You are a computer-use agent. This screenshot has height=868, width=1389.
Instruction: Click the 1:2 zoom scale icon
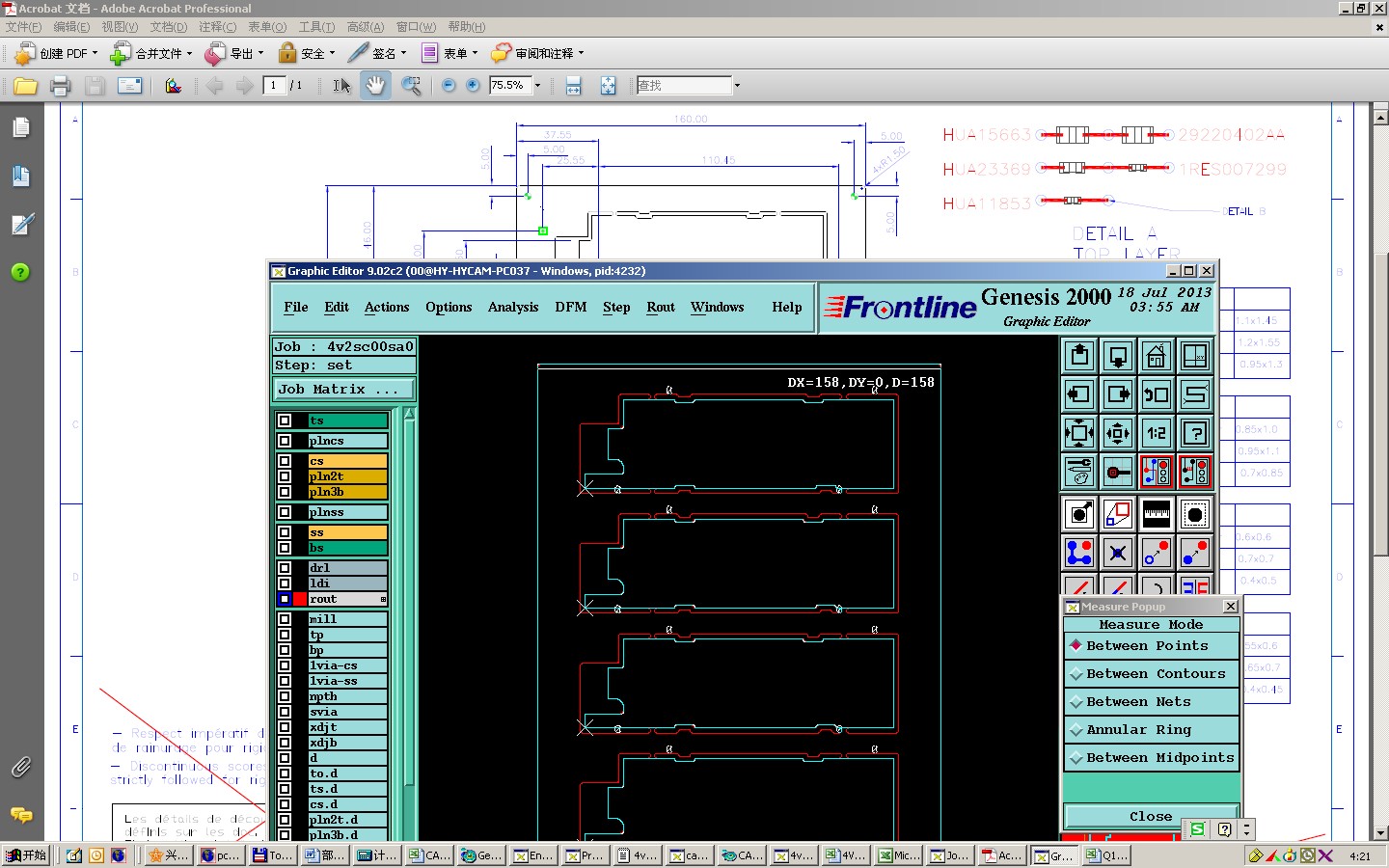[x=1156, y=433]
